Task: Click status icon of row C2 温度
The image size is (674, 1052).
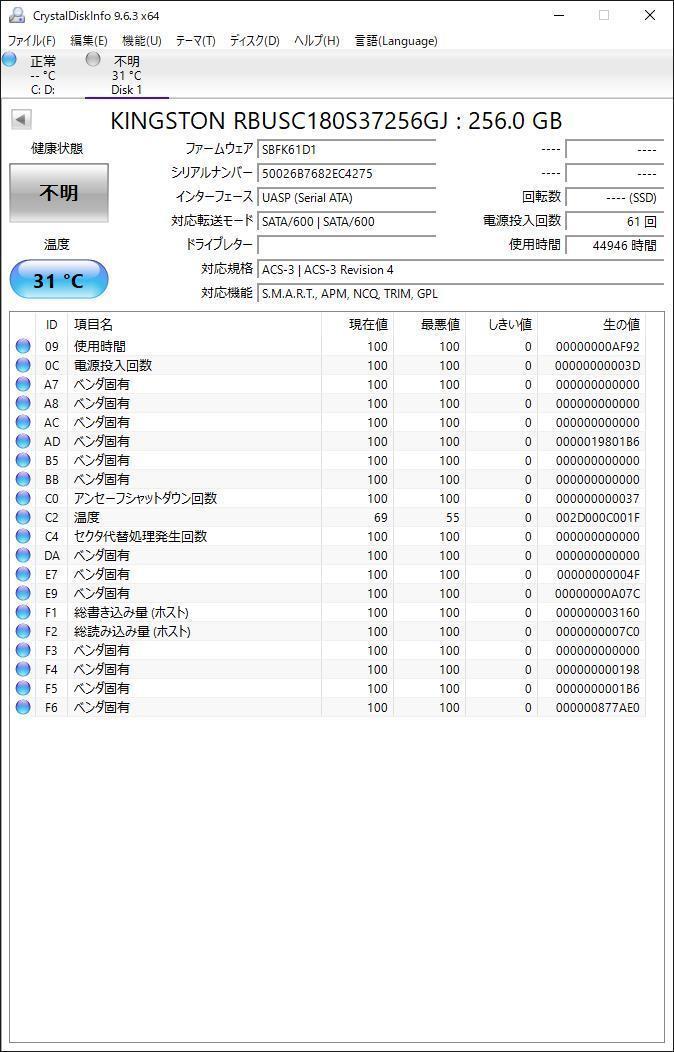Action: click(x=23, y=517)
